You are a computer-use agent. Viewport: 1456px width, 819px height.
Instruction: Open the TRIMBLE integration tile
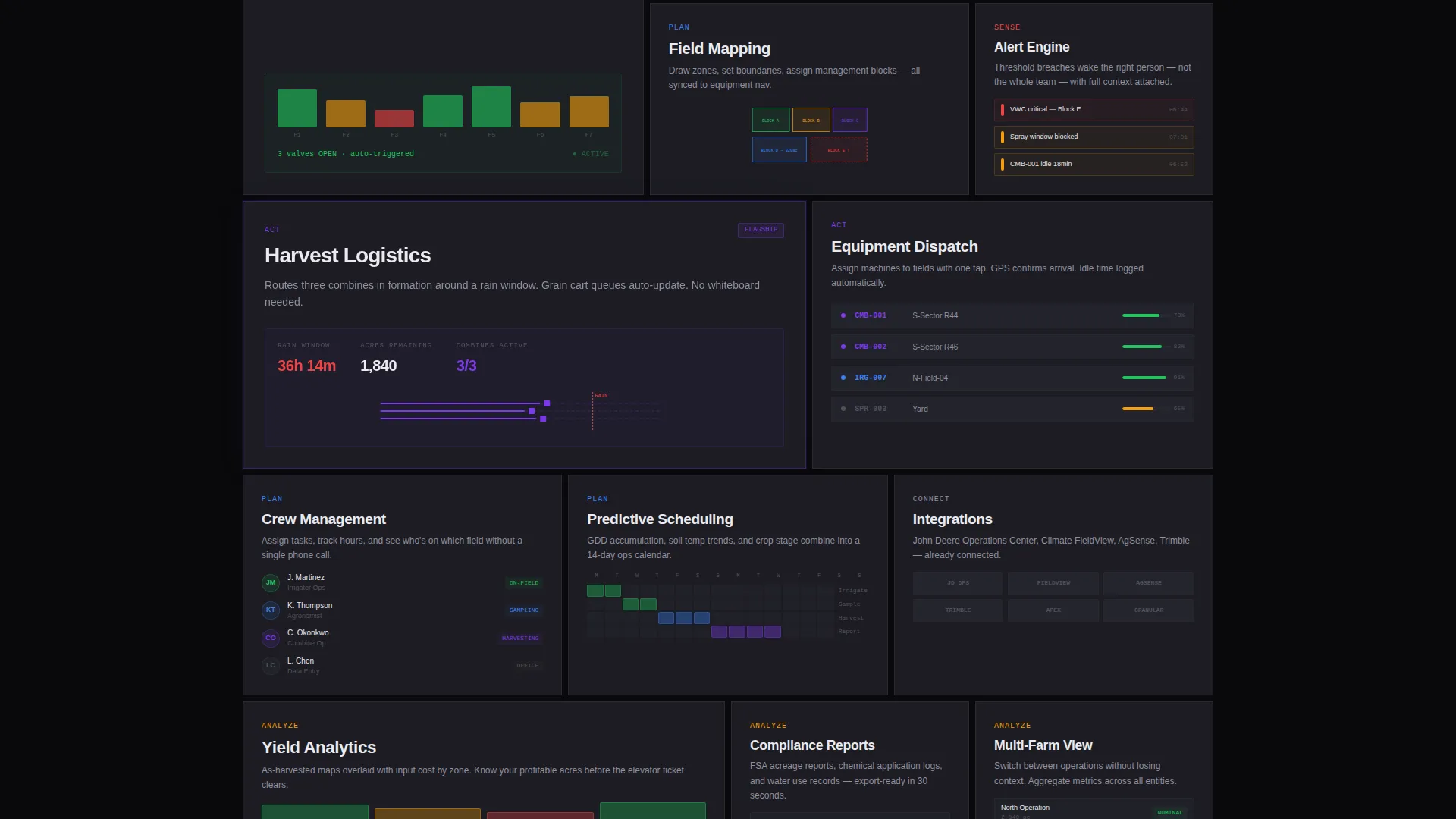(x=958, y=610)
